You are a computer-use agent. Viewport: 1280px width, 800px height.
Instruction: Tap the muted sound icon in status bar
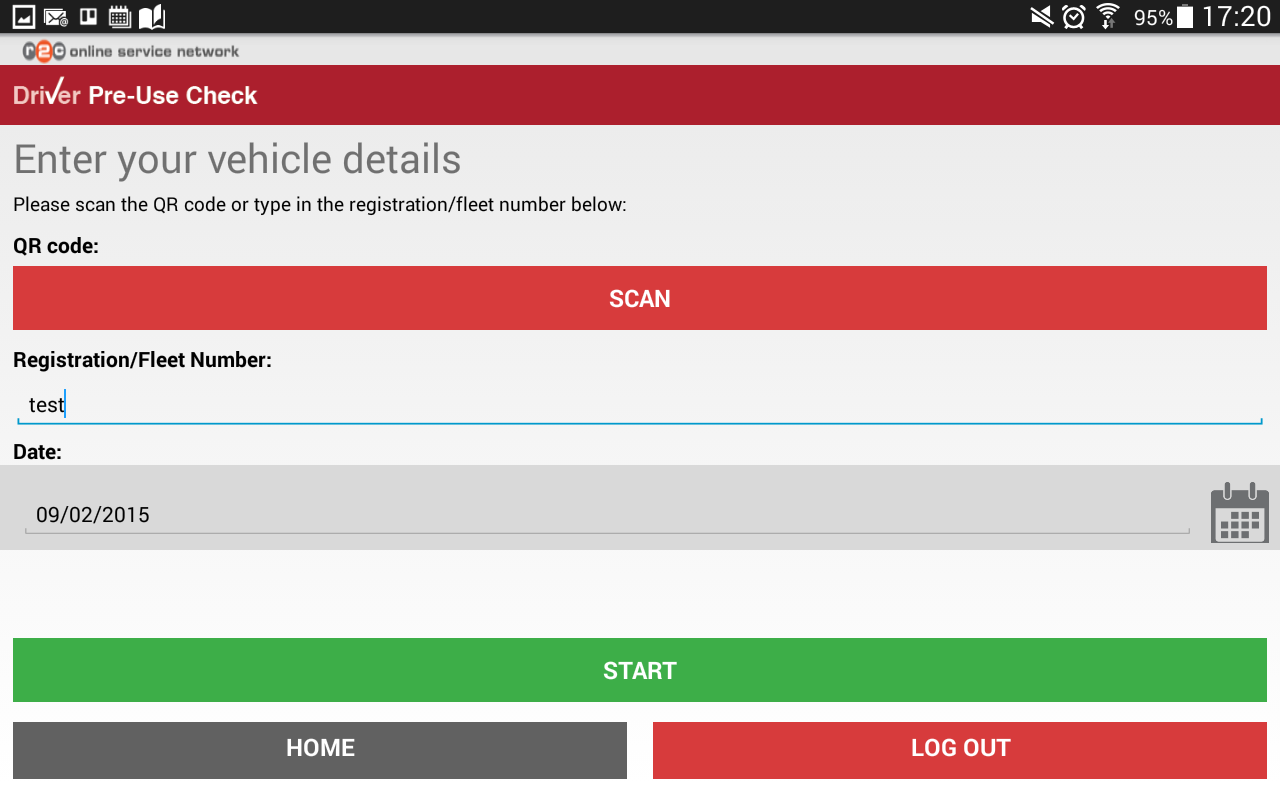1040,16
